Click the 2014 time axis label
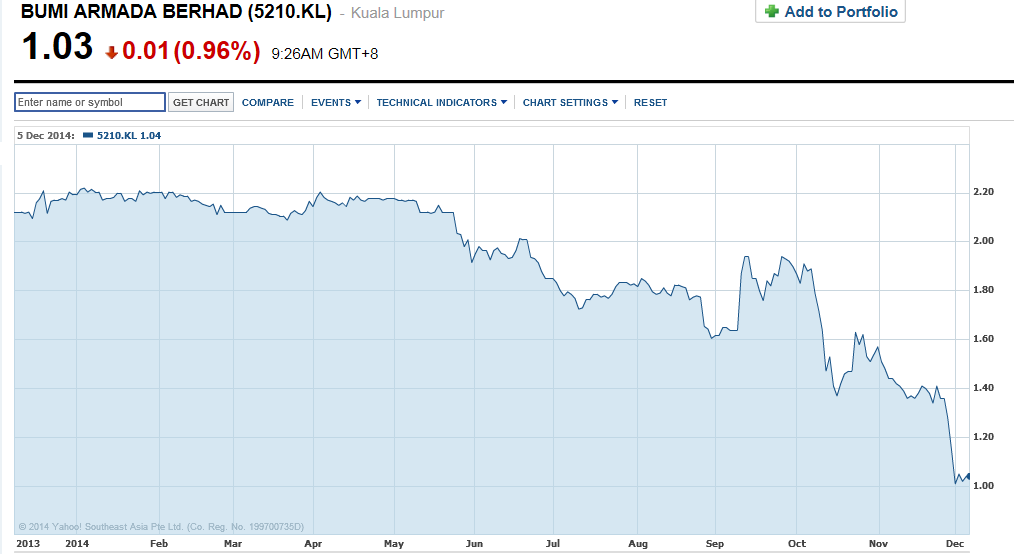Viewport: 1014px width, 554px height. [x=77, y=544]
